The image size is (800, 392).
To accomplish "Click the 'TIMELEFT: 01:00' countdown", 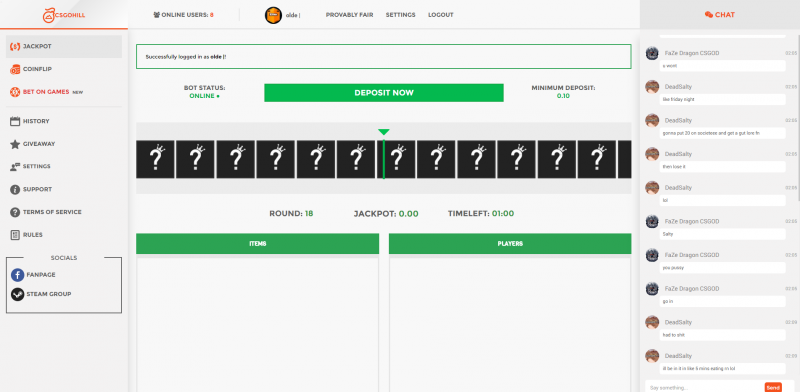I will [x=481, y=214].
